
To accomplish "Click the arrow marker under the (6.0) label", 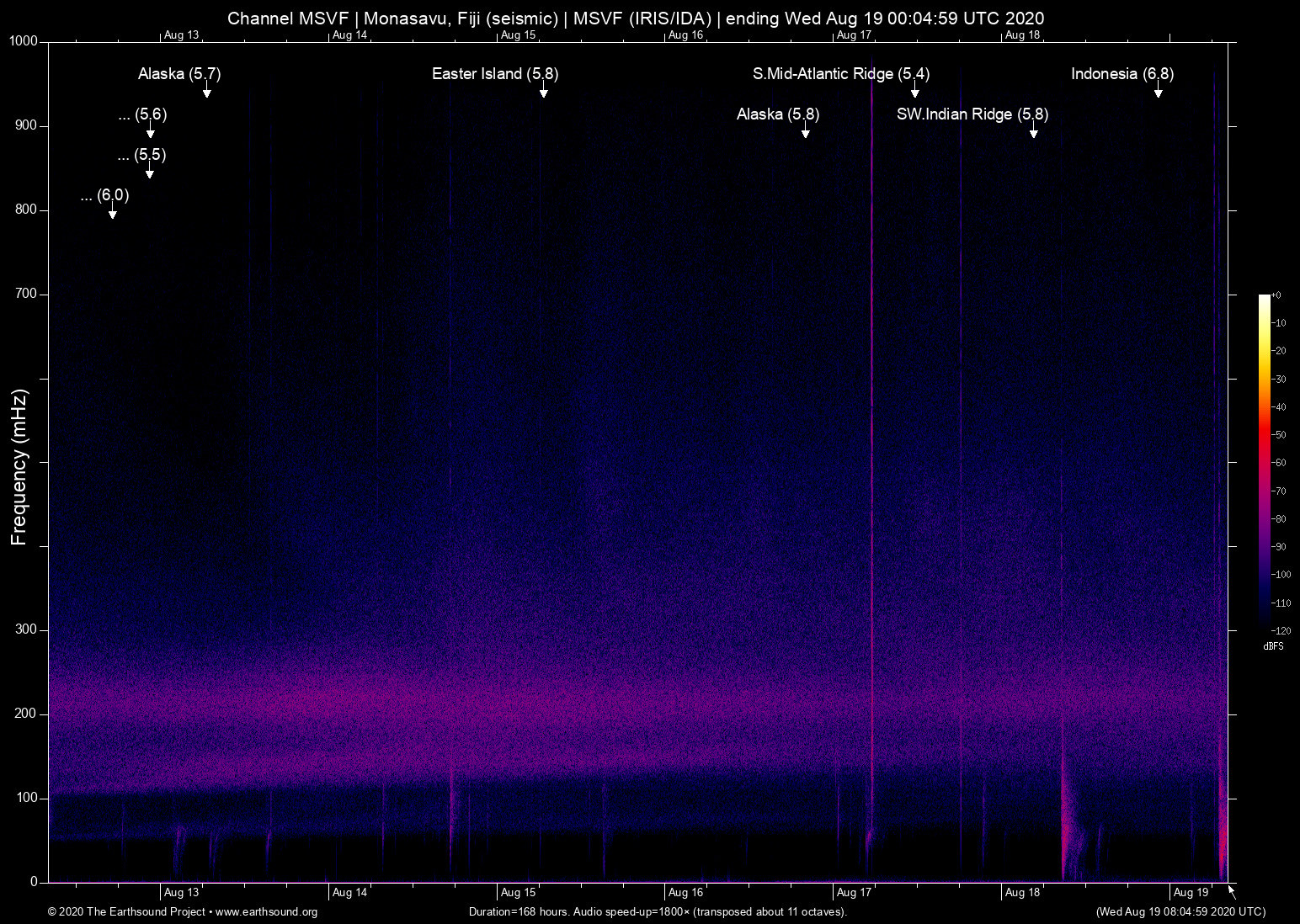I will click(x=112, y=212).
